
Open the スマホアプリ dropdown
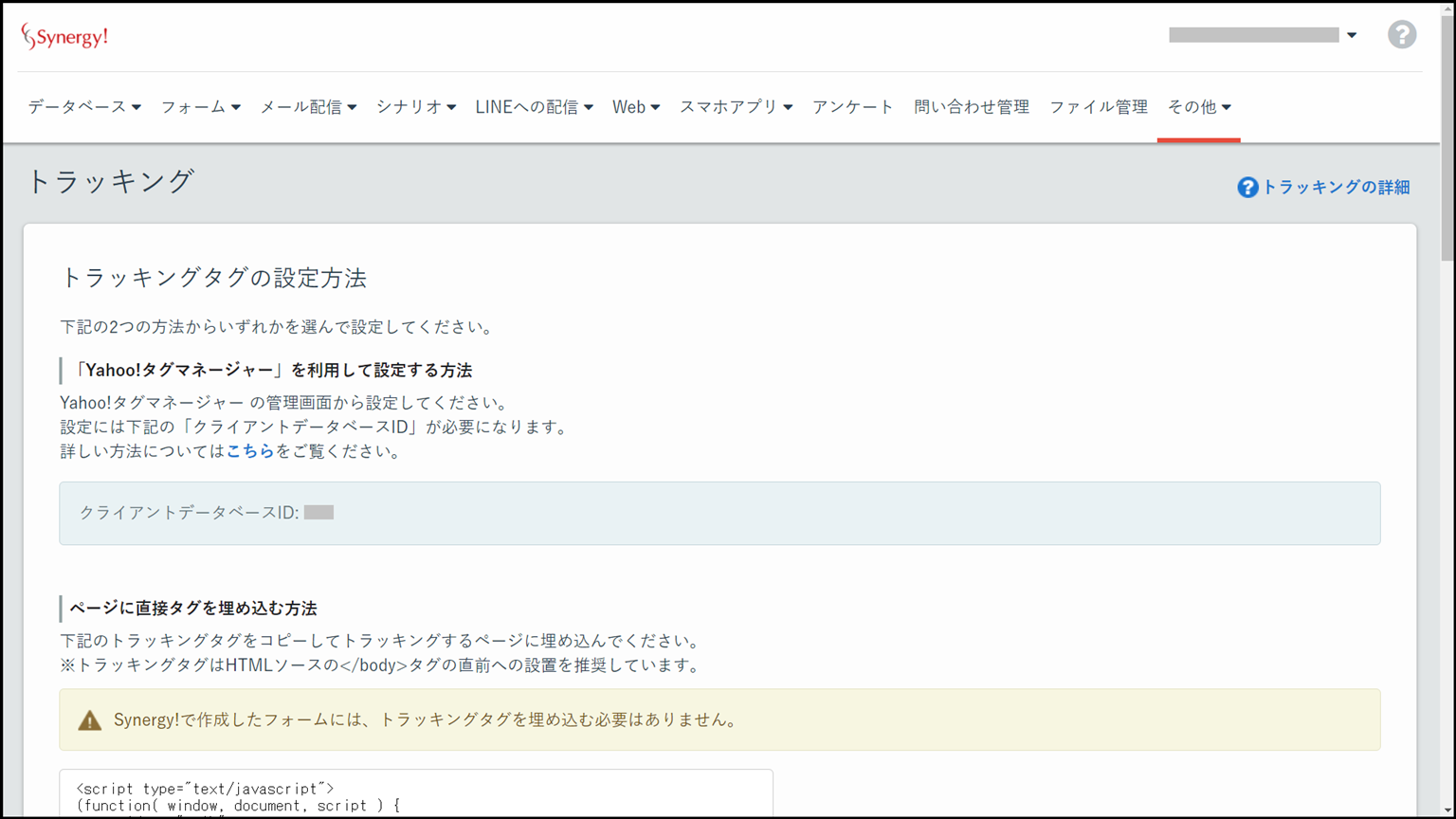[x=736, y=107]
